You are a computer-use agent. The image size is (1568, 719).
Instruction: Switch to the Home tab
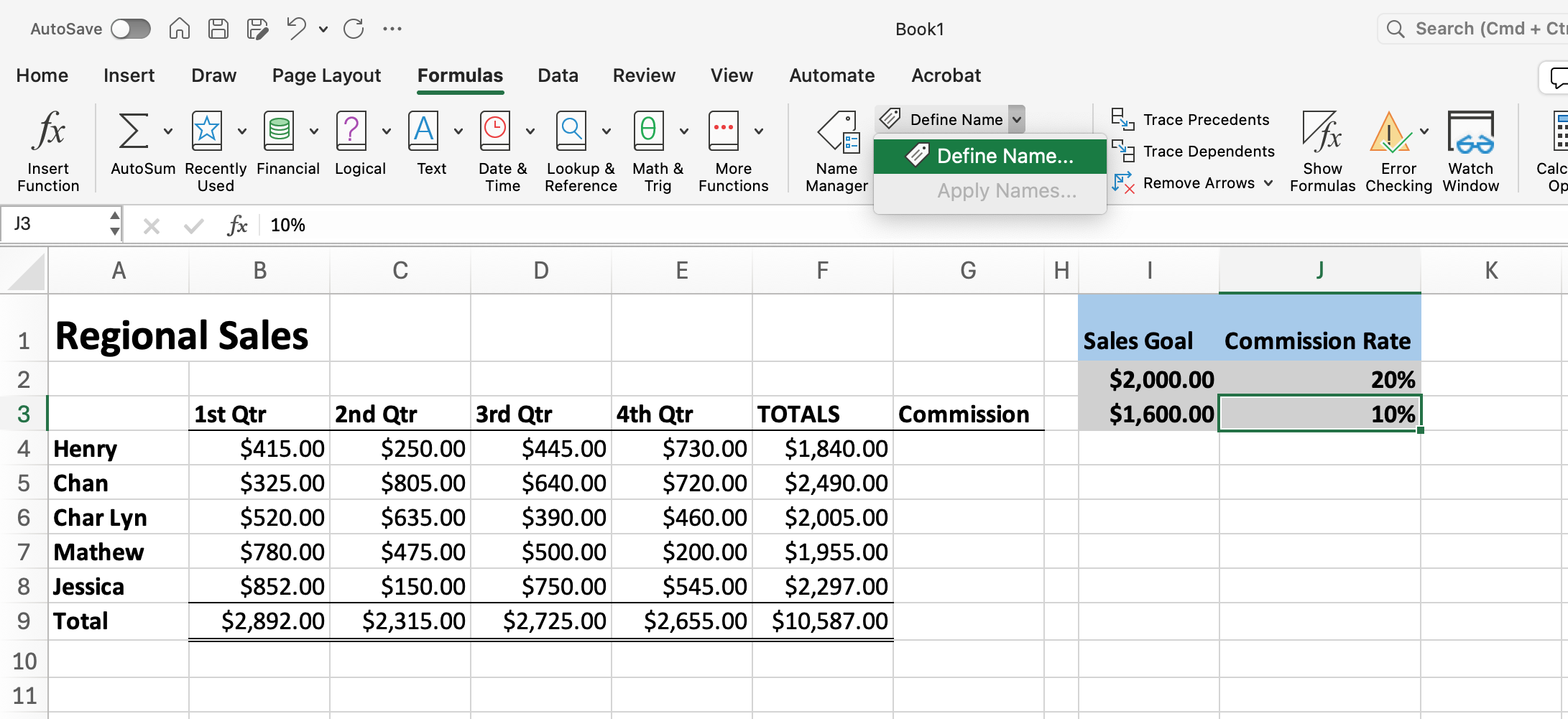[x=42, y=75]
